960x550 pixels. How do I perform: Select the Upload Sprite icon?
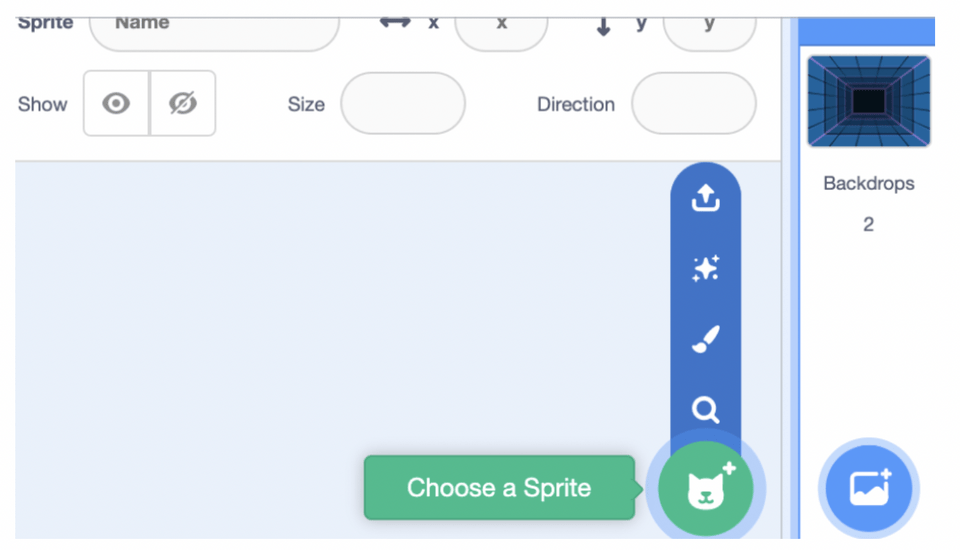(x=705, y=198)
